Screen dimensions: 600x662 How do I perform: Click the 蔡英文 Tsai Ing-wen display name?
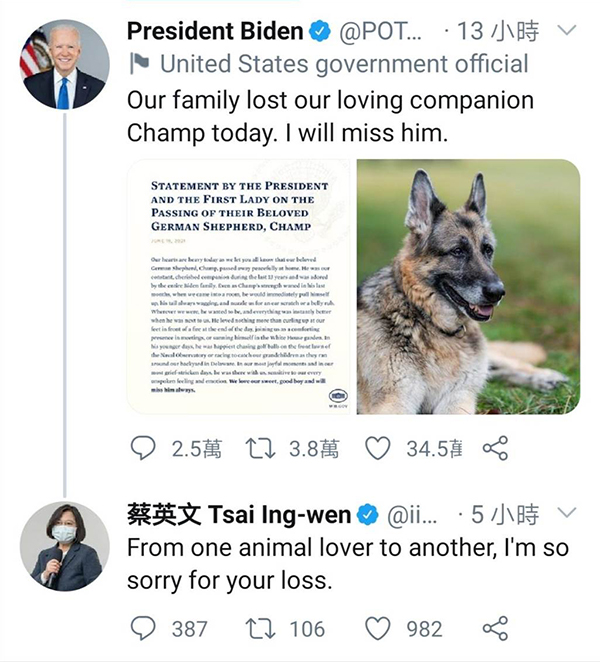pyautogui.click(x=239, y=515)
